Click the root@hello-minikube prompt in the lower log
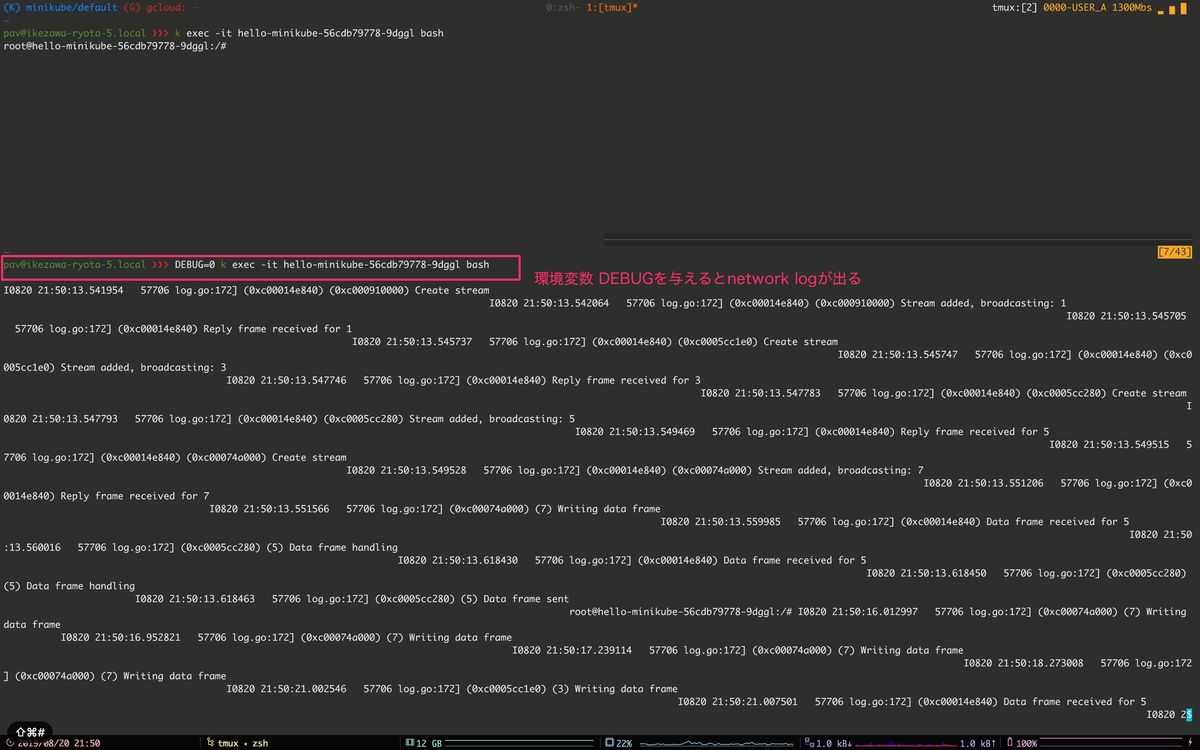 coord(681,612)
